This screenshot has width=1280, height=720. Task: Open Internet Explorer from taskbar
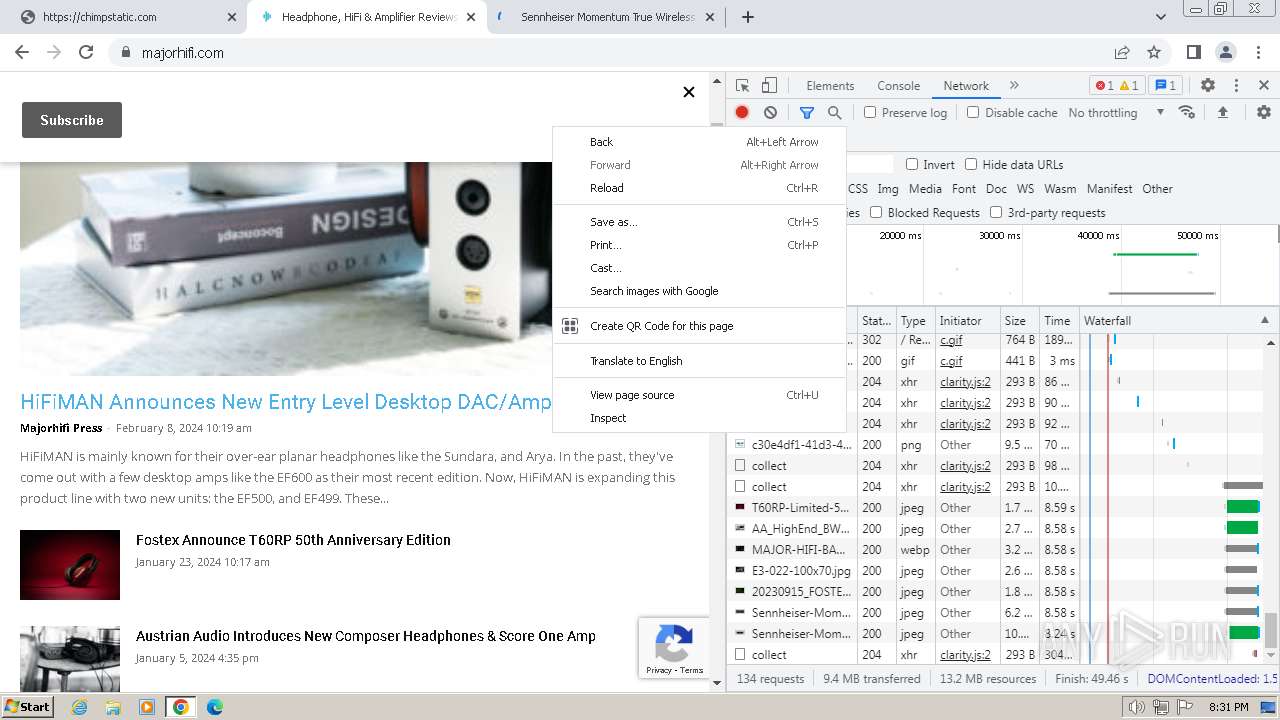pyautogui.click(x=80, y=707)
